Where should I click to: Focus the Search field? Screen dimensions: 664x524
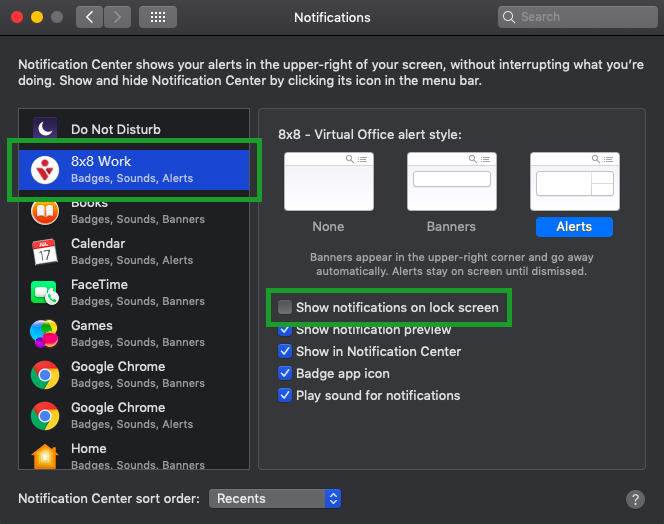578,17
